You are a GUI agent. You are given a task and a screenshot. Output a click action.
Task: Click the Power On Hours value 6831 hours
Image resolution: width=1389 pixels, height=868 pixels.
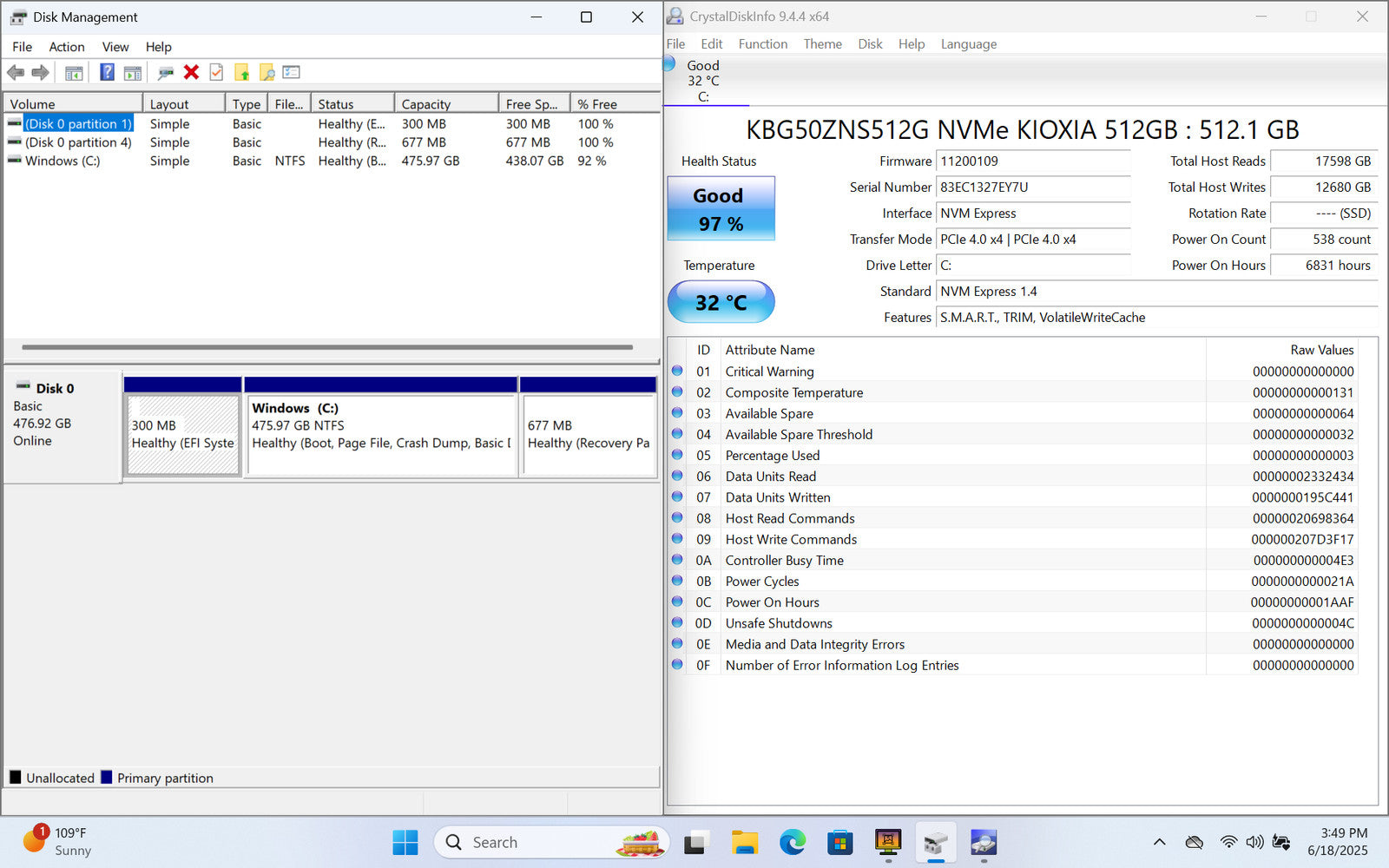tap(1324, 266)
